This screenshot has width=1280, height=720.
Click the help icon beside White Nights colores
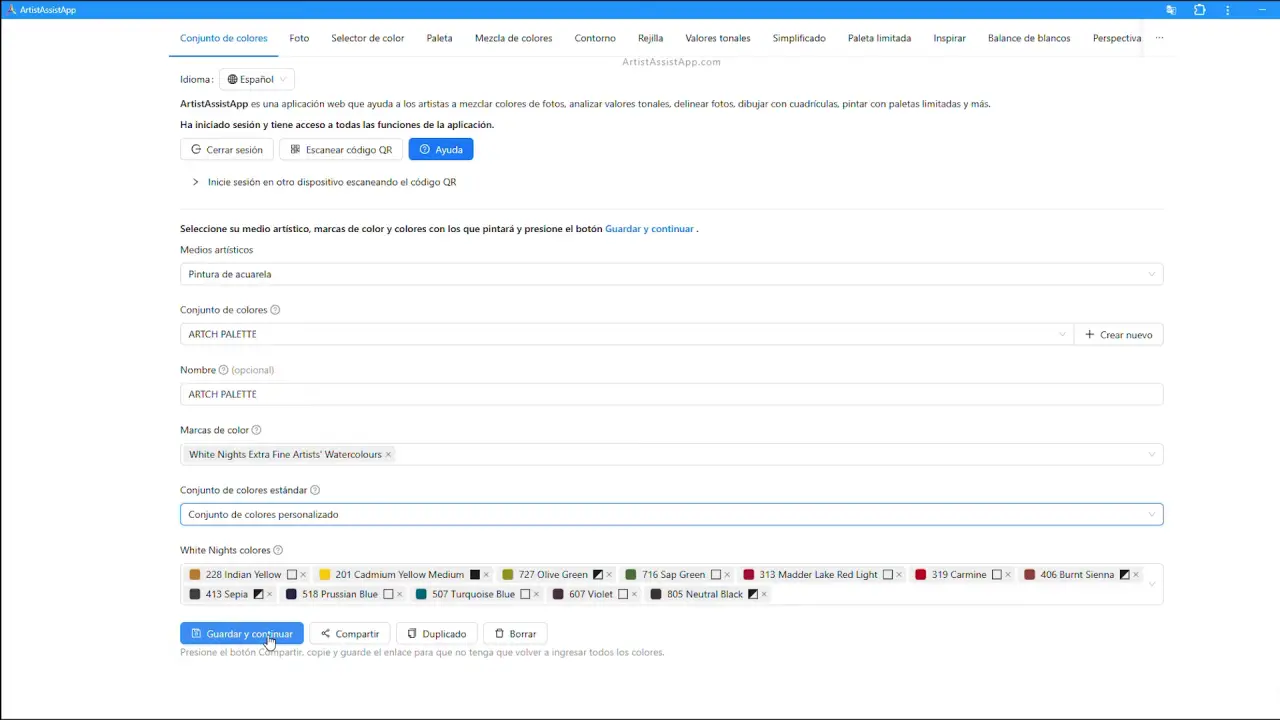click(278, 550)
